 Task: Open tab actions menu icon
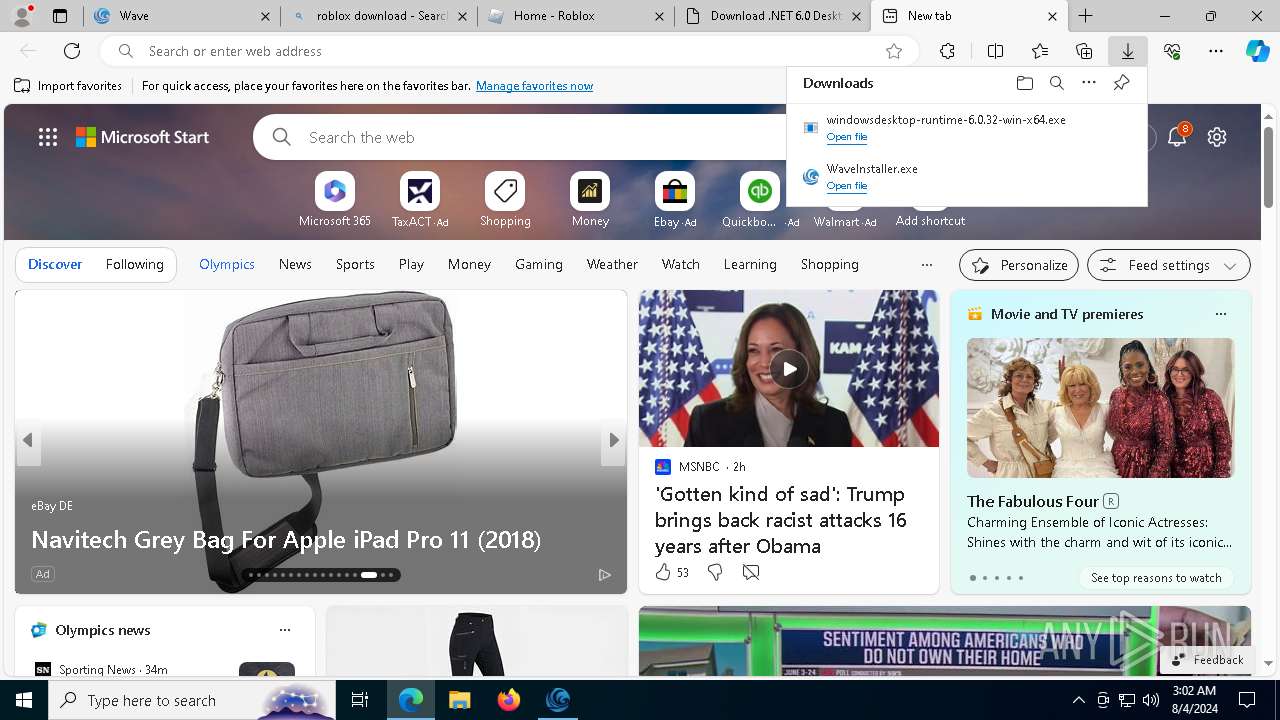tap(60, 16)
